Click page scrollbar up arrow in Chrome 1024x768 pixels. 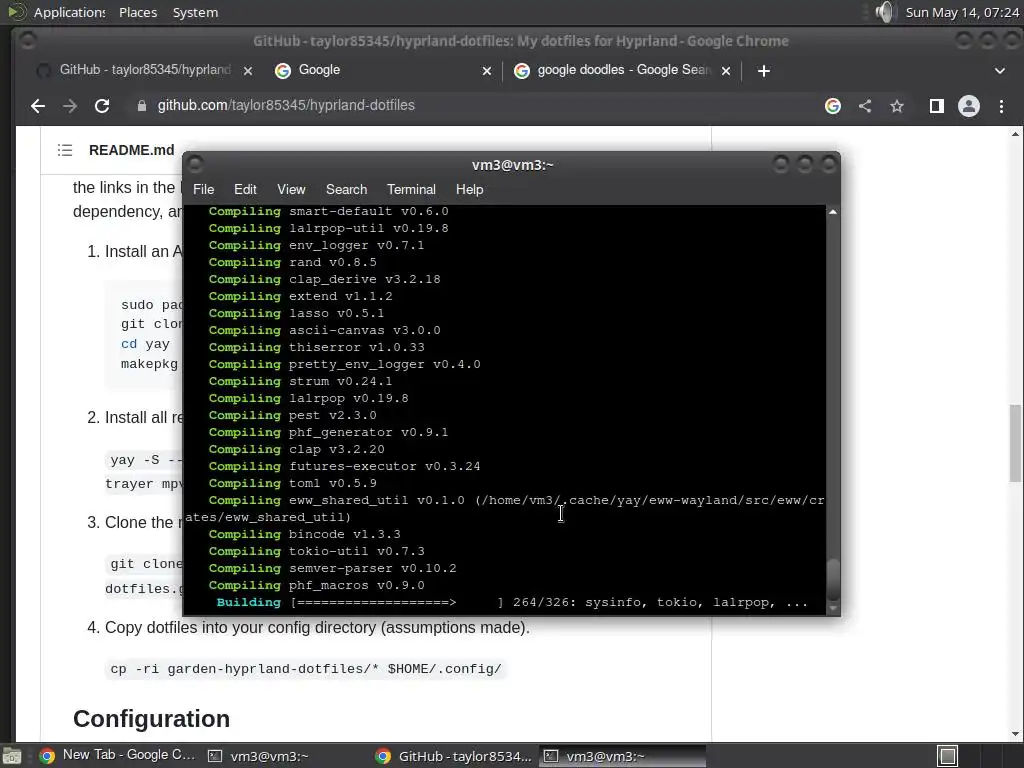pyautogui.click(x=1015, y=134)
